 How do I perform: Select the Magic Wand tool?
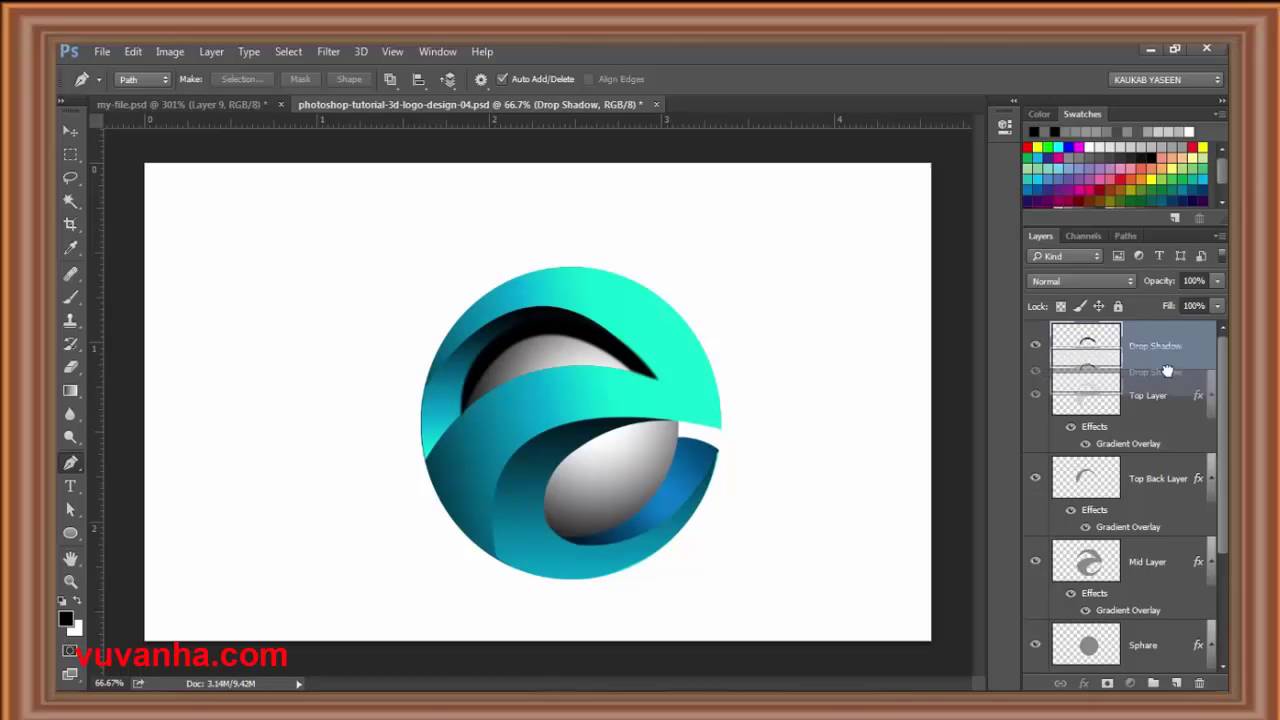[x=70, y=201]
